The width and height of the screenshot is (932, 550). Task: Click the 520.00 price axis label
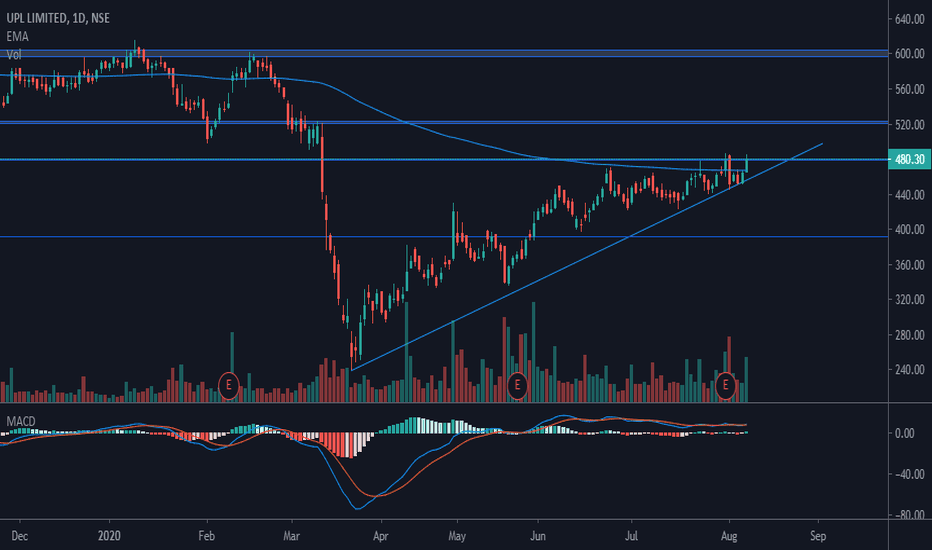click(909, 124)
